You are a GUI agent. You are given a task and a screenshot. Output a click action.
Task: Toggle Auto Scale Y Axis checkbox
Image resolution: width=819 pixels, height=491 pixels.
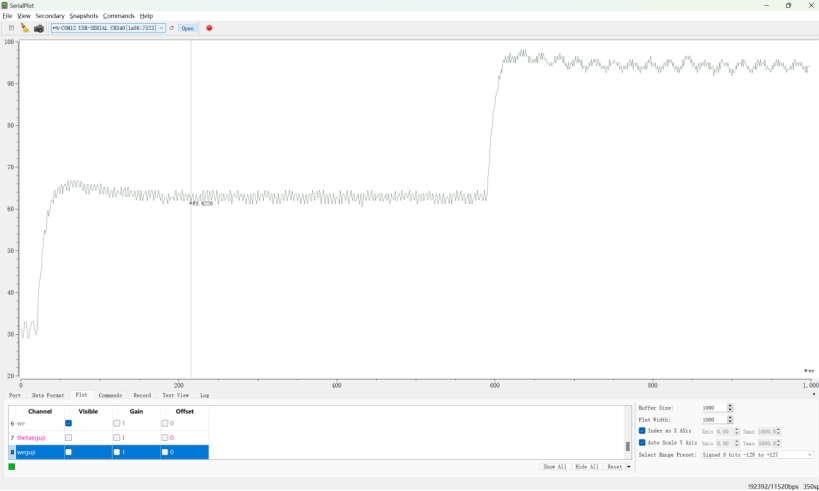pyautogui.click(x=642, y=442)
